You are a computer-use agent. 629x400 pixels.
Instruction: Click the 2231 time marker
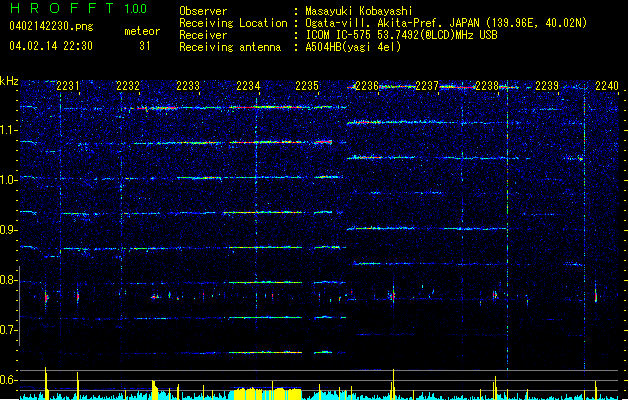pyautogui.click(x=68, y=86)
